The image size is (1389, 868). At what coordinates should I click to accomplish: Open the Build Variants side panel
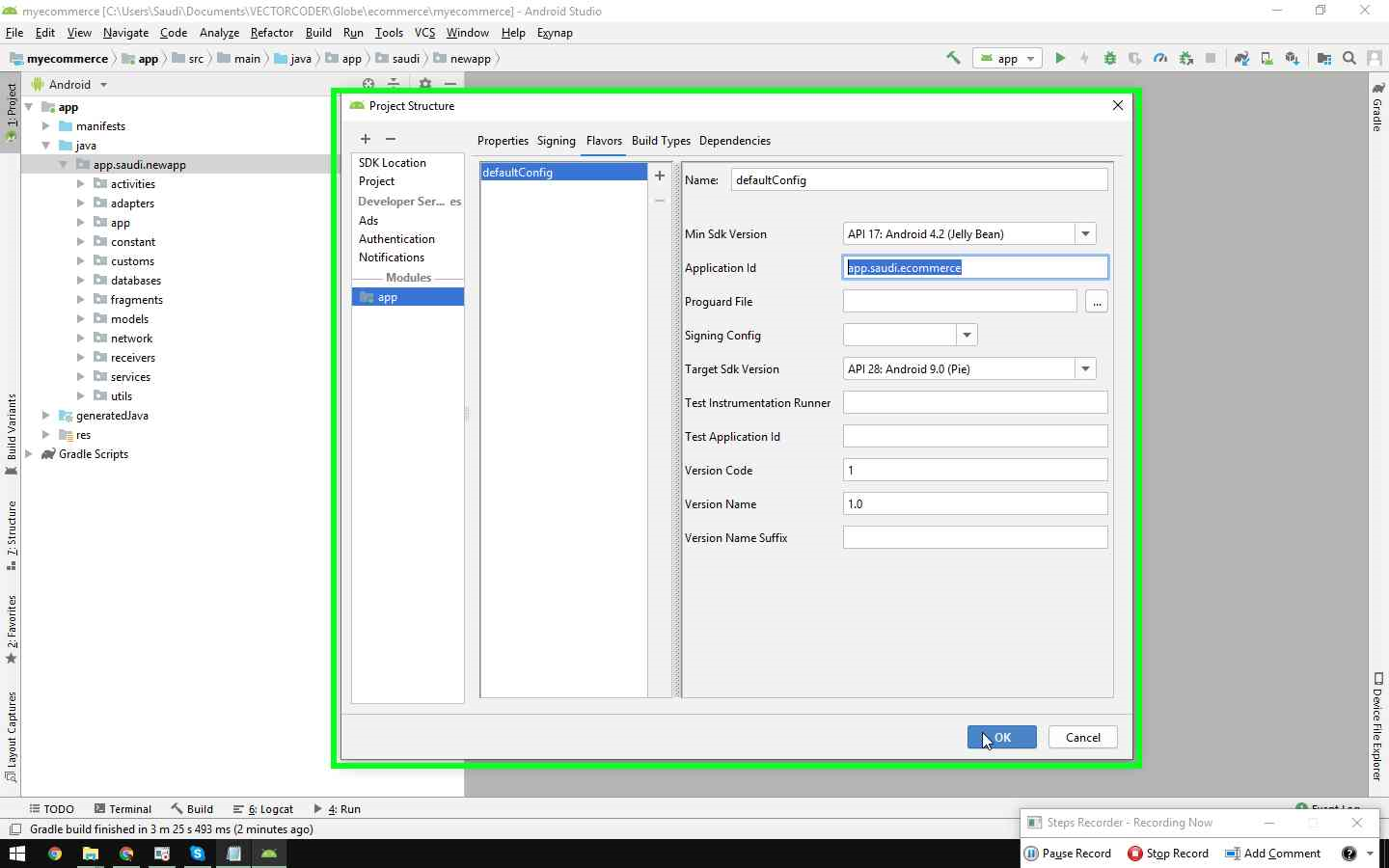coord(12,434)
